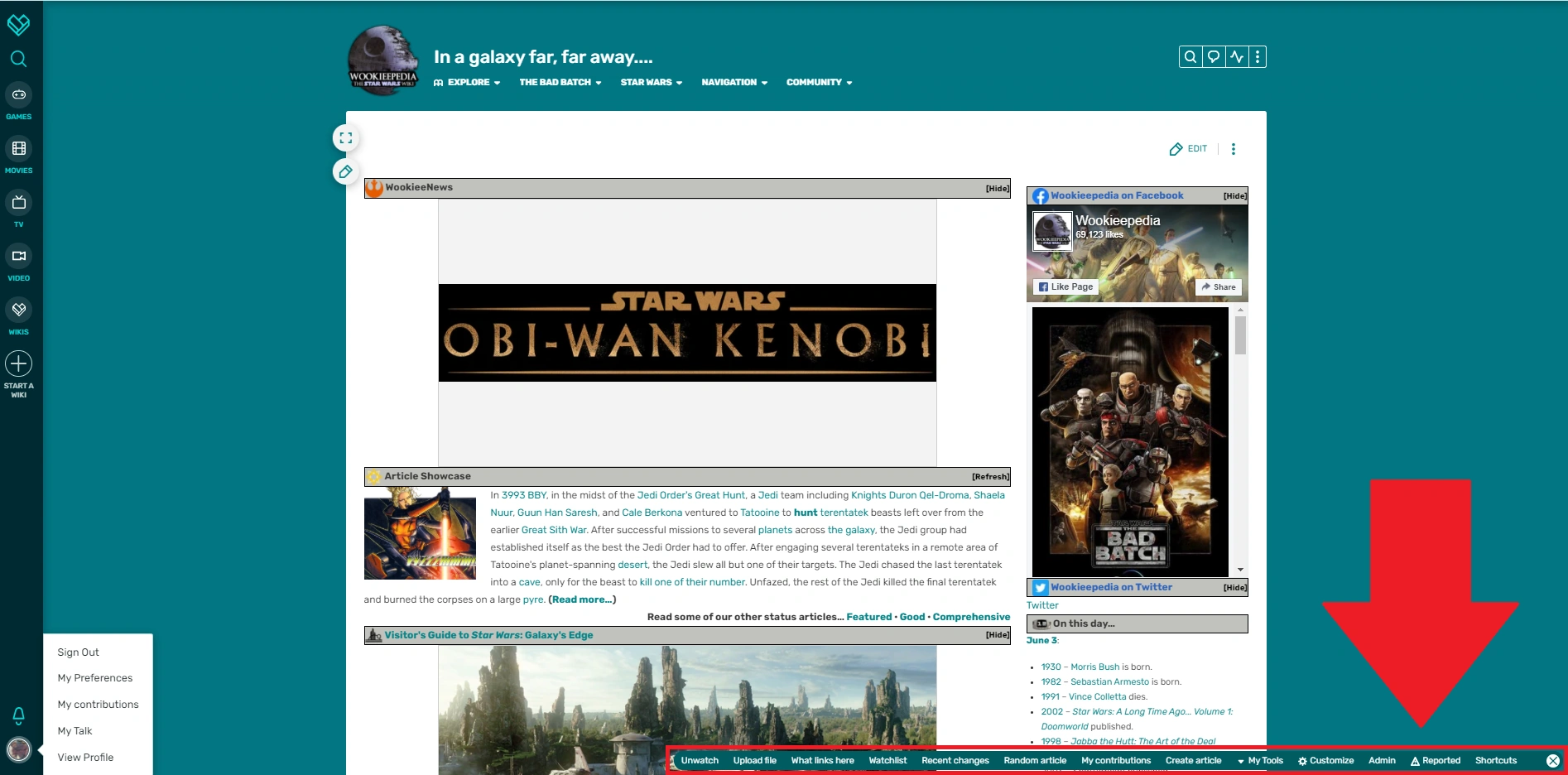This screenshot has width=1568, height=775.
Task: Click Facebook Share button
Action: point(1219,287)
